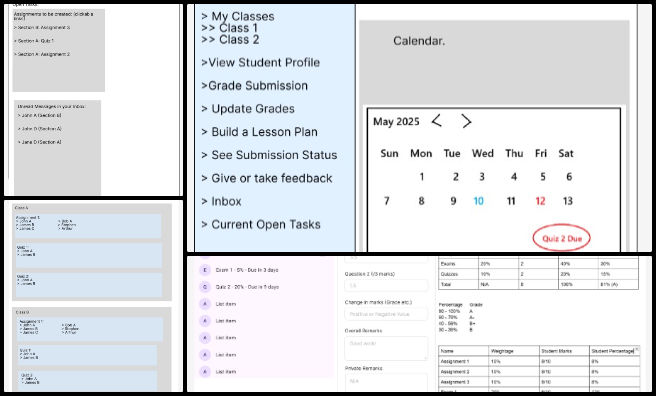Image resolution: width=656 pixels, height=396 pixels.
Task: Open Grade Submission menu item
Action: tap(254, 86)
